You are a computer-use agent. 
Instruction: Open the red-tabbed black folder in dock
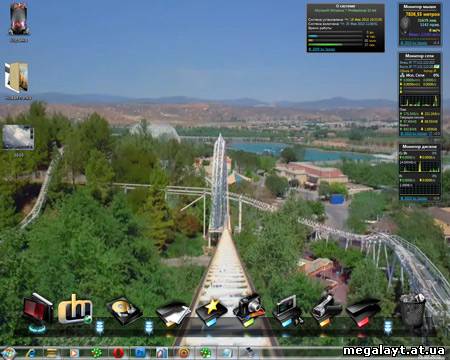point(363,313)
